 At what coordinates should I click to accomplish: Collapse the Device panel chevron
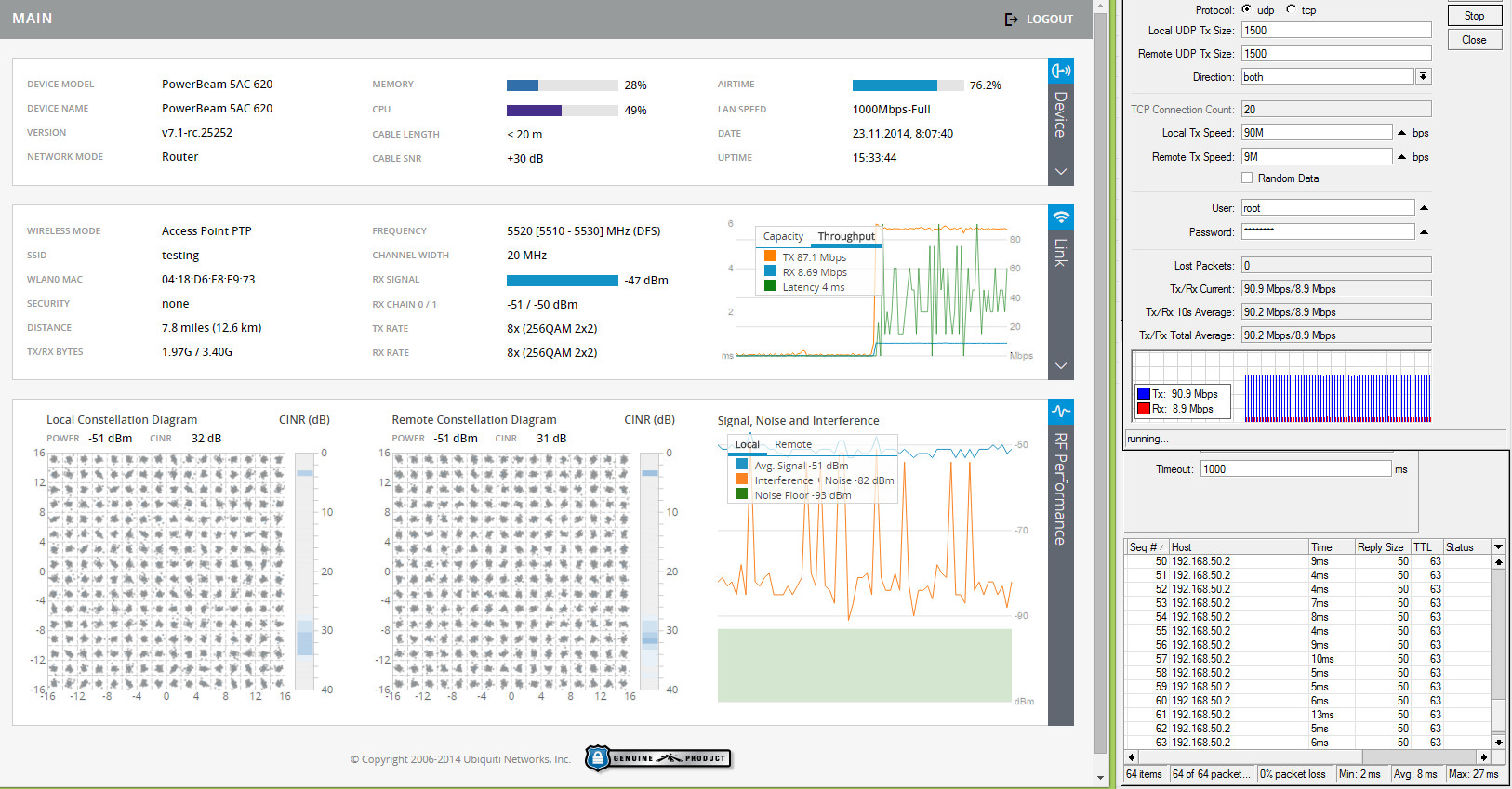(x=1060, y=172)
